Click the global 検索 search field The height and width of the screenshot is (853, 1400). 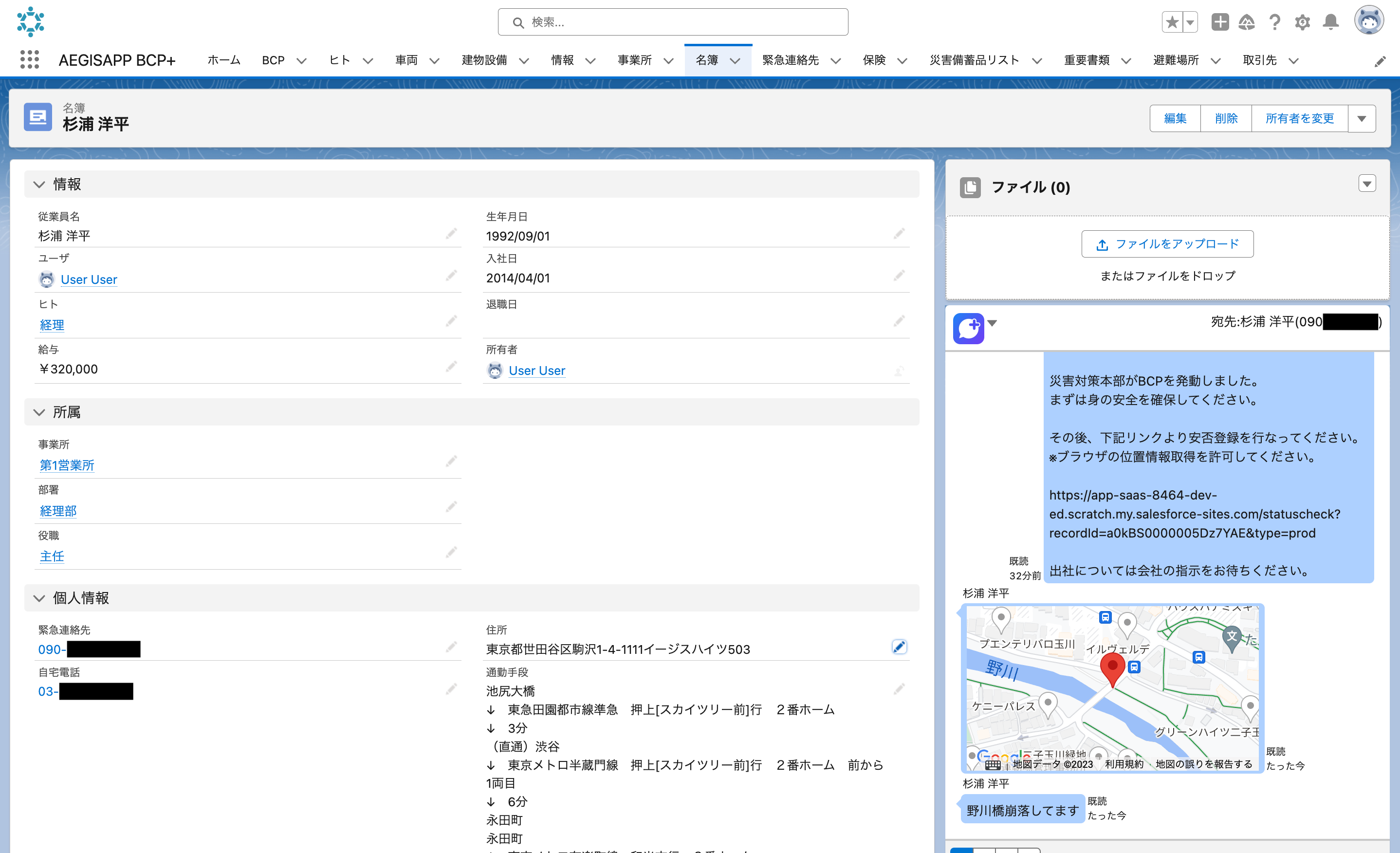click(x=673, y=22)
